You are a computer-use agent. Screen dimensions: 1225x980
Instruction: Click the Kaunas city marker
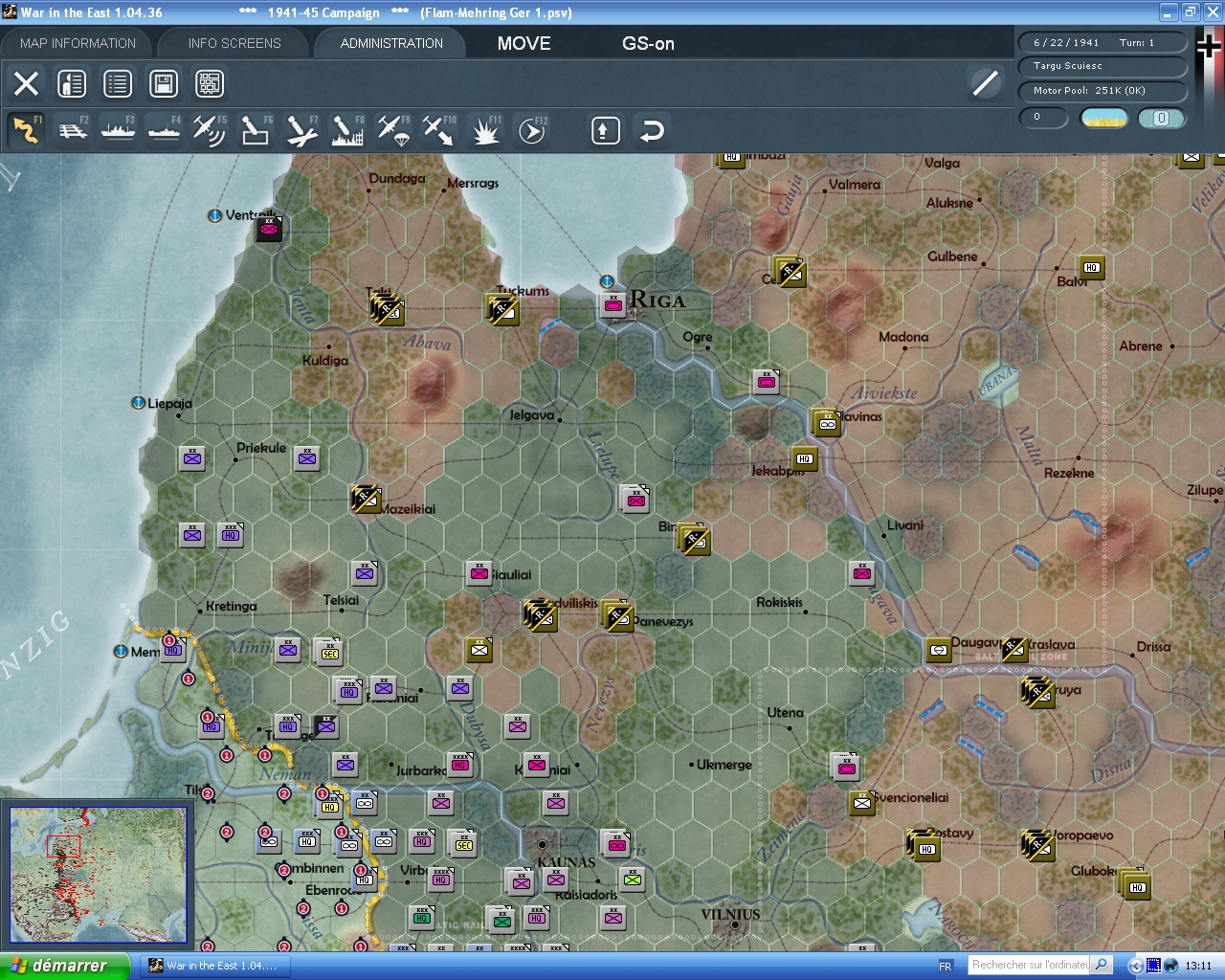click(x=543, y=845)
